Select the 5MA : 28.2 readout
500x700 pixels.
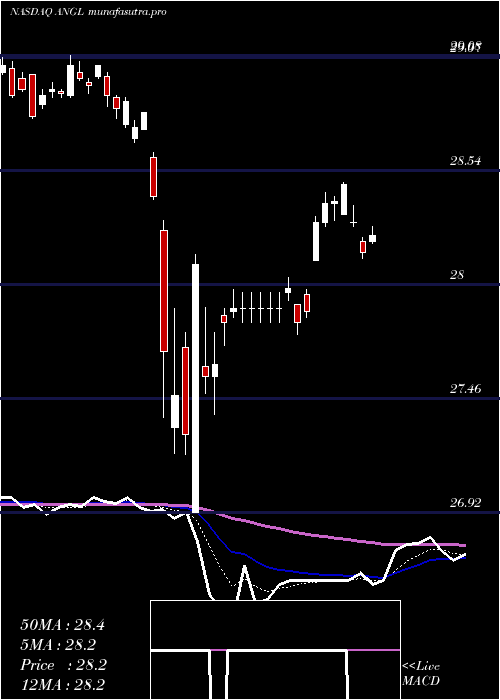click(x=58, y=645)
